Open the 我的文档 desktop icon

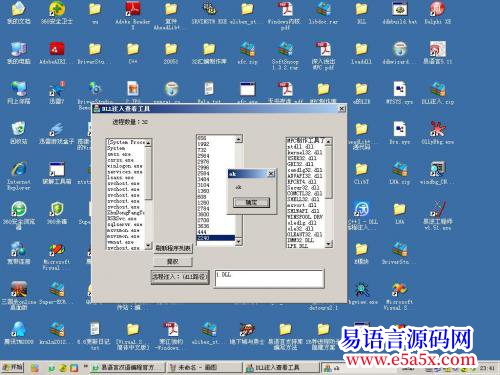[x=19, y=13]
